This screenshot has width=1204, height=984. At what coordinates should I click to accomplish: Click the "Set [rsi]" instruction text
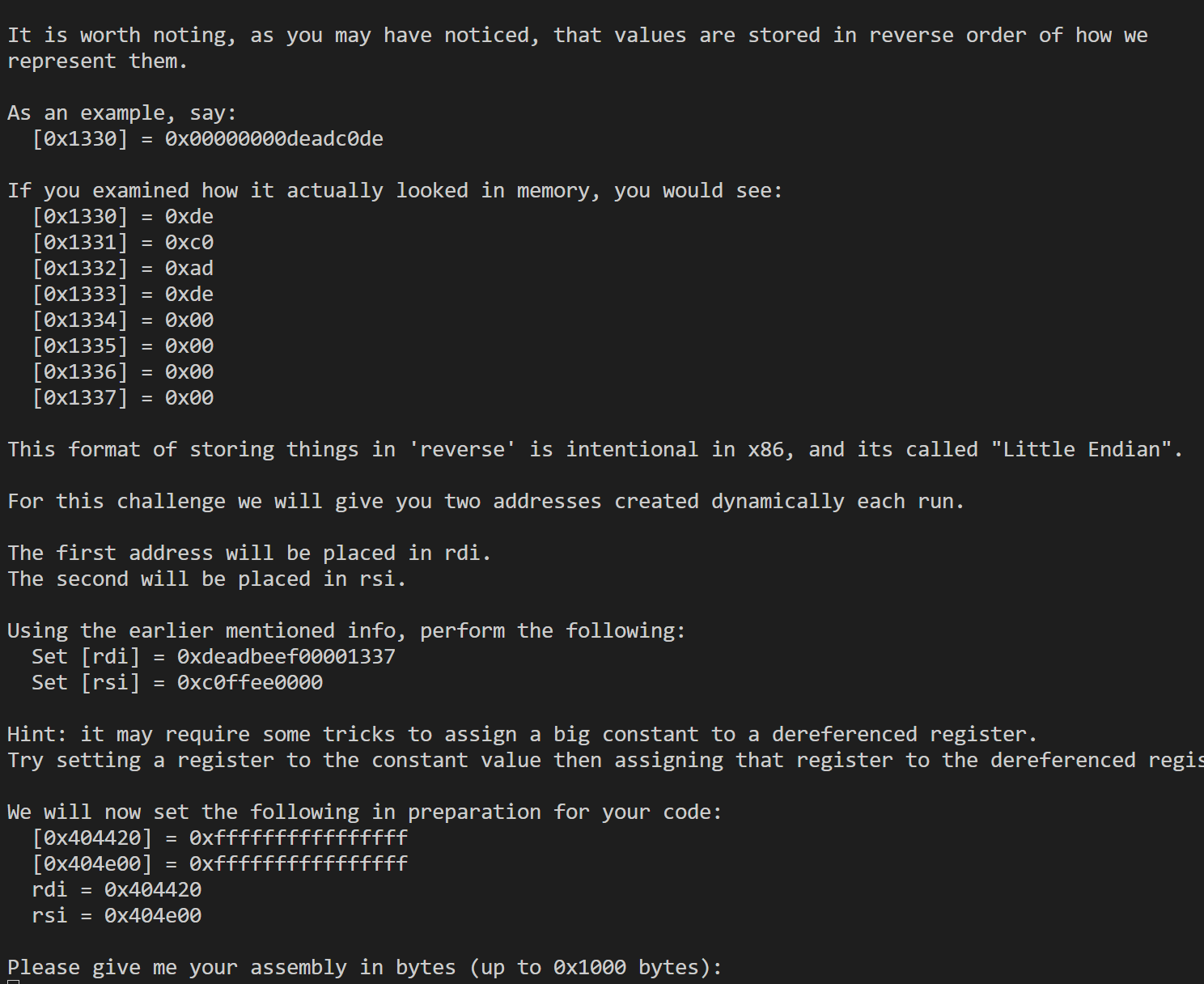(85, 682)
